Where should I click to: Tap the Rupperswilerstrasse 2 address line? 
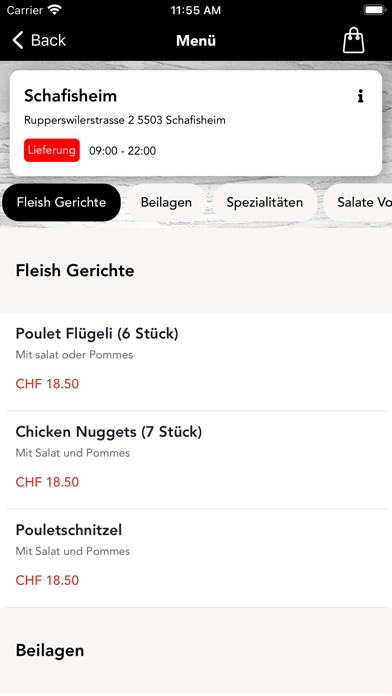click(125, 120)
